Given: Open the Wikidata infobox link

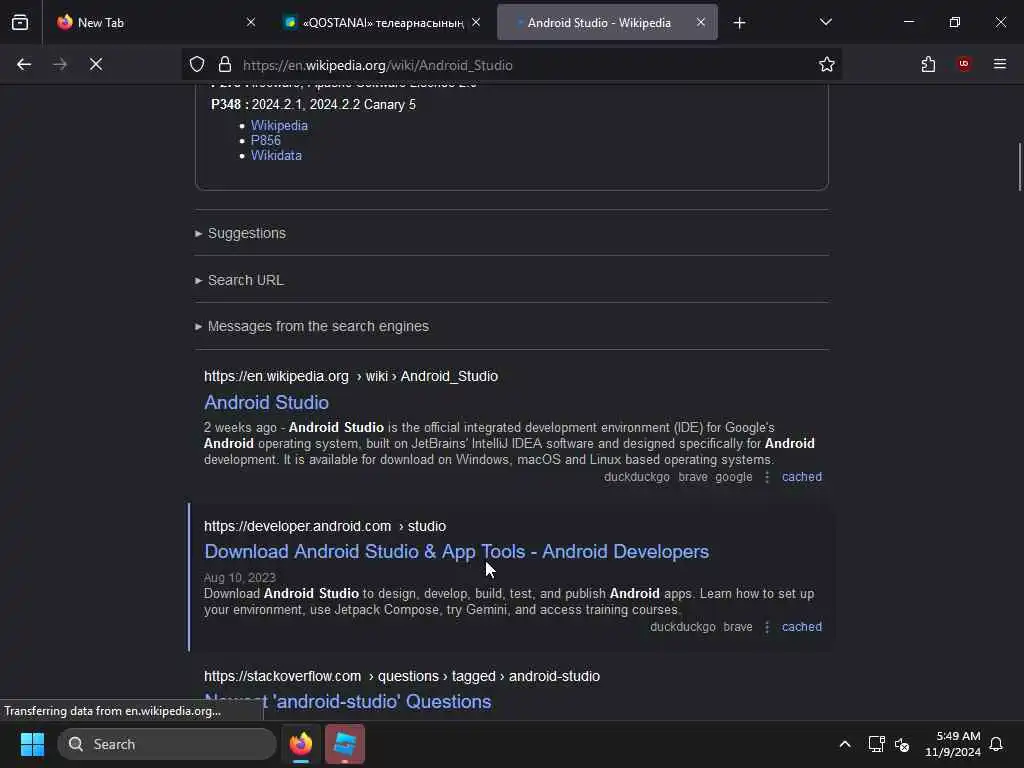Looking at the screenshot, I should pyautogui.click(x=276, y=155).
